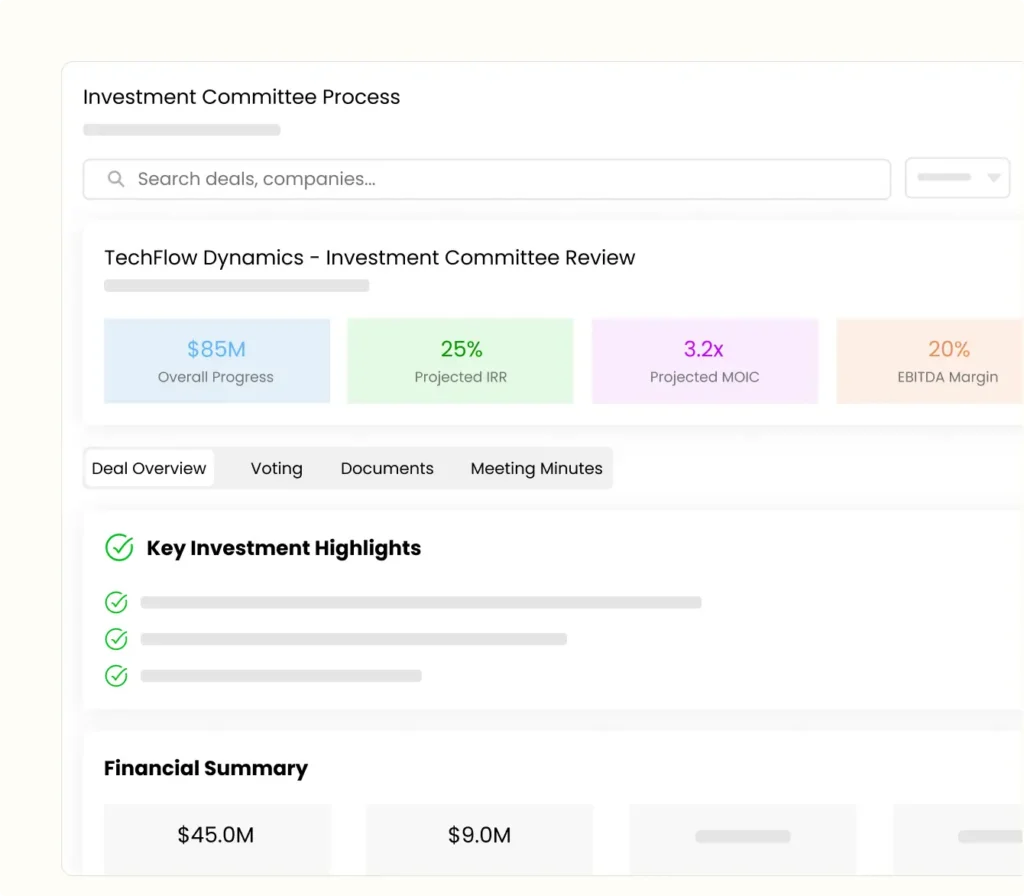Click the $45.0M financial summary tile
Image resolution: width=1024 pixels, height=896 pixels.
216,836
